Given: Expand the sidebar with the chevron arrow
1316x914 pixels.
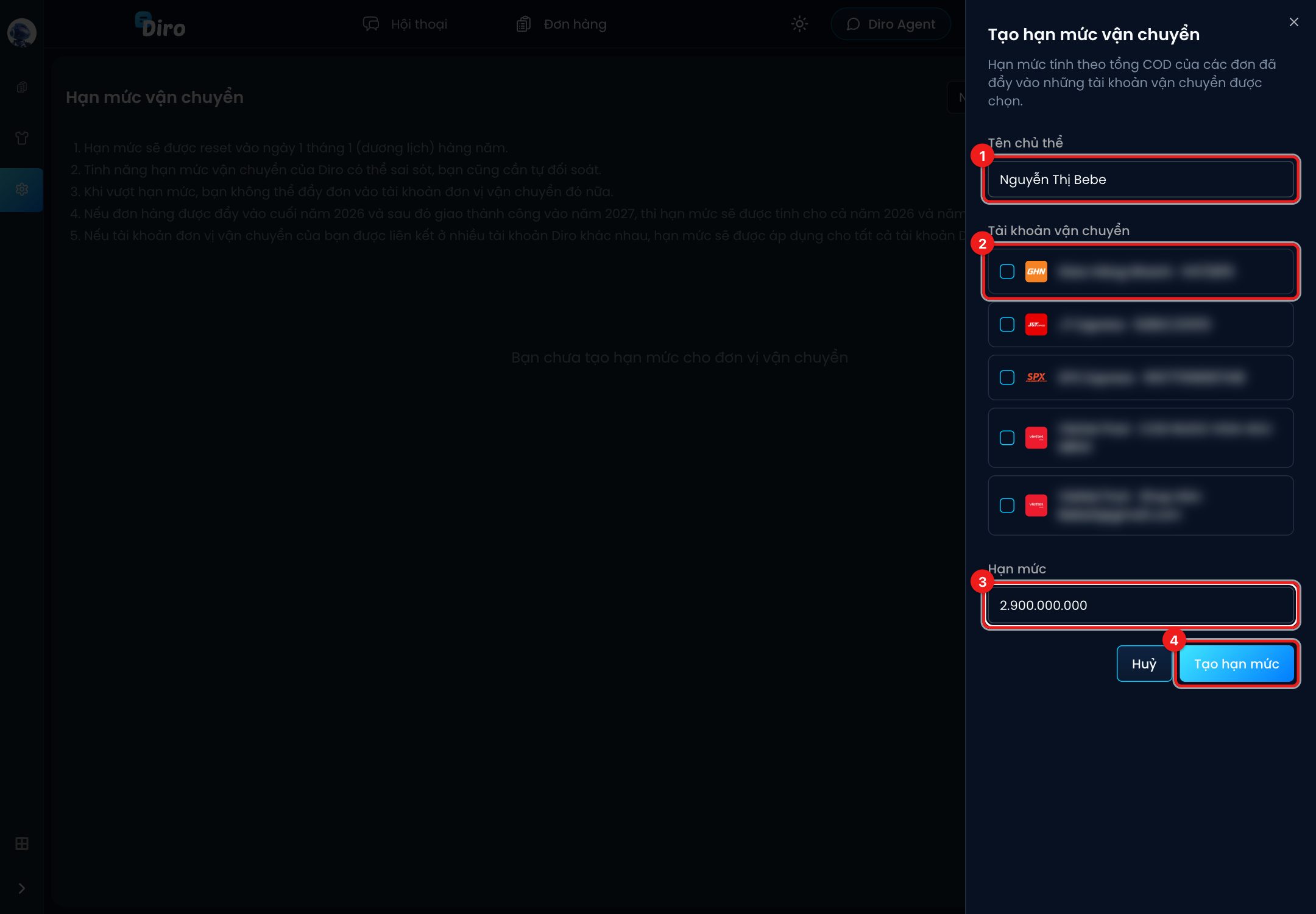Looking at the screenshot, I should point(22,888).
